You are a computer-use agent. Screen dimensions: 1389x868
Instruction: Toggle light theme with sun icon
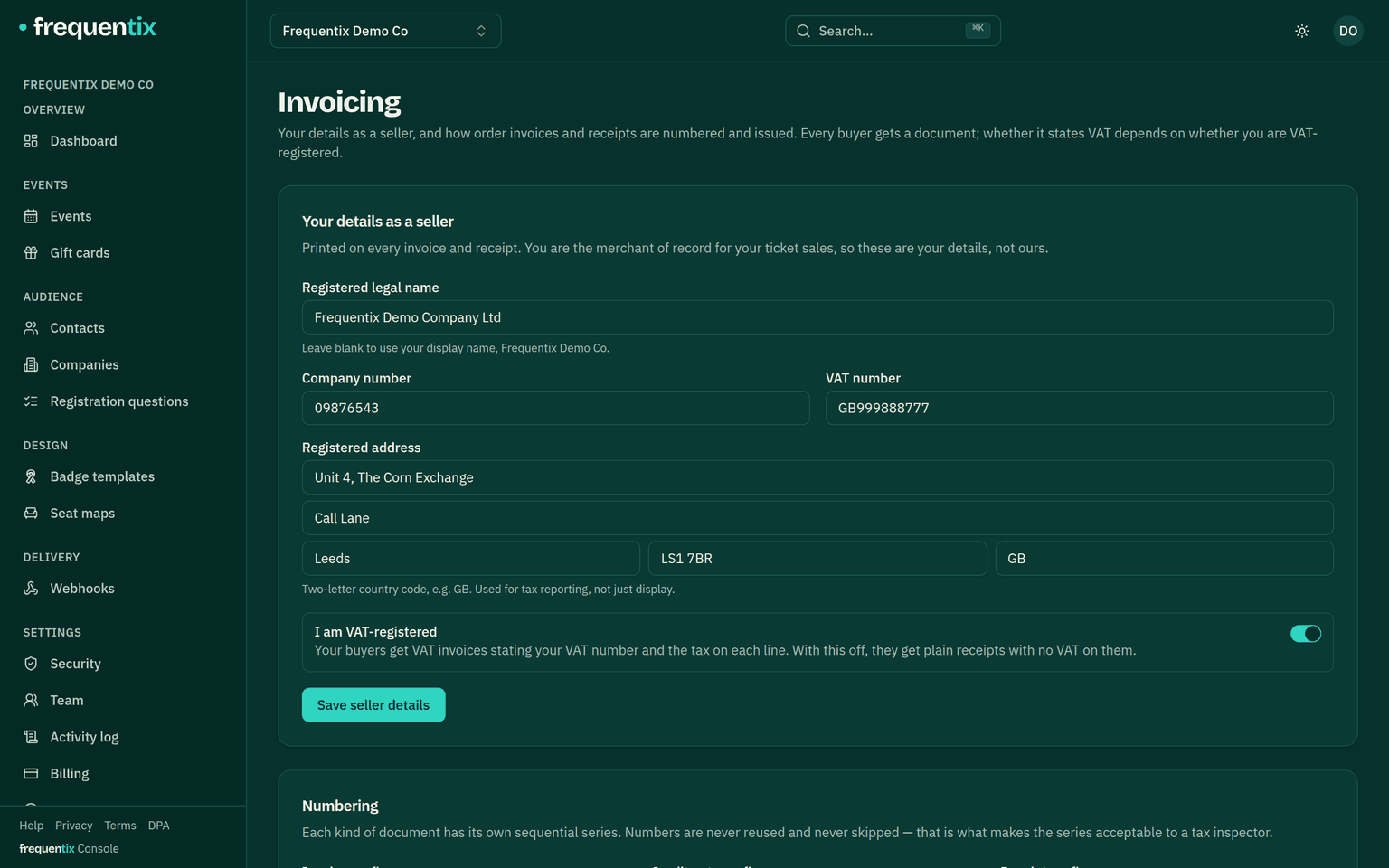coord(1302,31)
